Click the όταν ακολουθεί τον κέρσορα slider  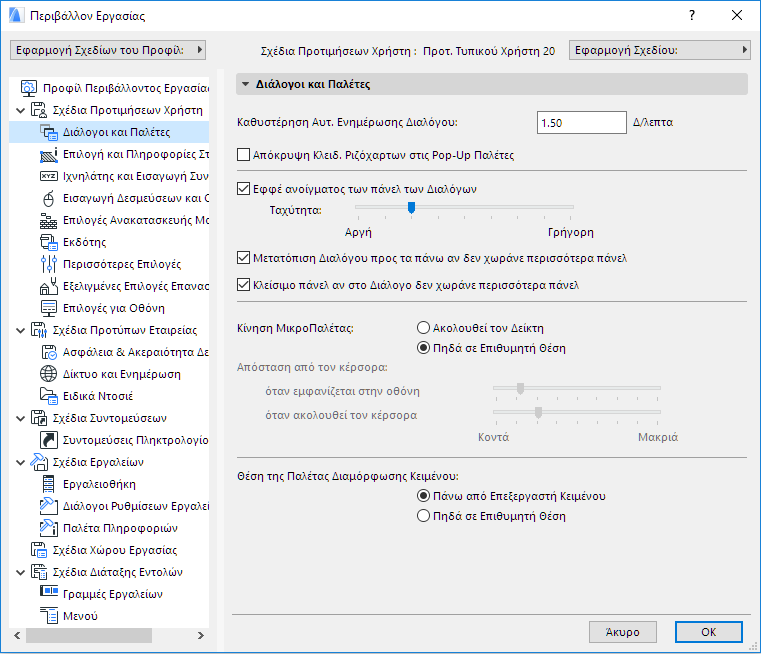[577, 413]
